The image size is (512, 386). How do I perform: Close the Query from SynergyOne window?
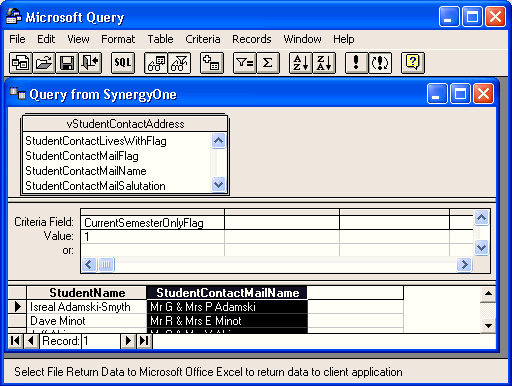pos(484,94)
